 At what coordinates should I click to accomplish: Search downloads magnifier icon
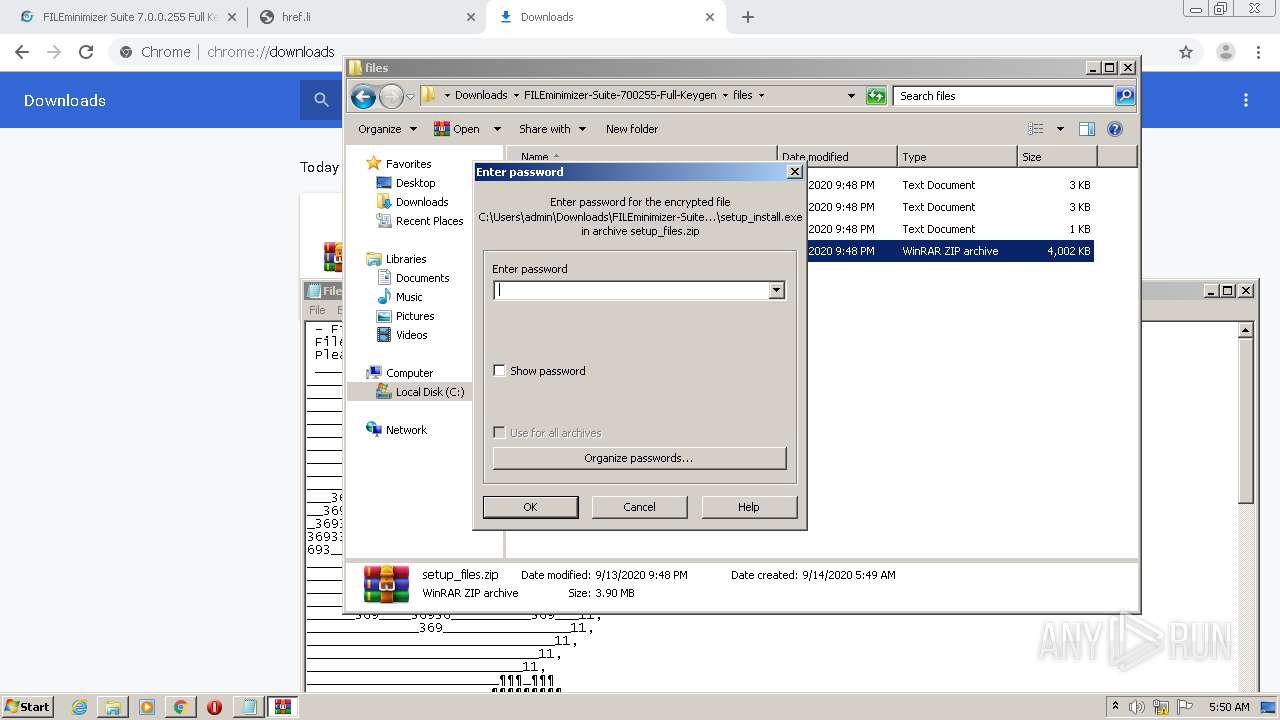(321, 100)
